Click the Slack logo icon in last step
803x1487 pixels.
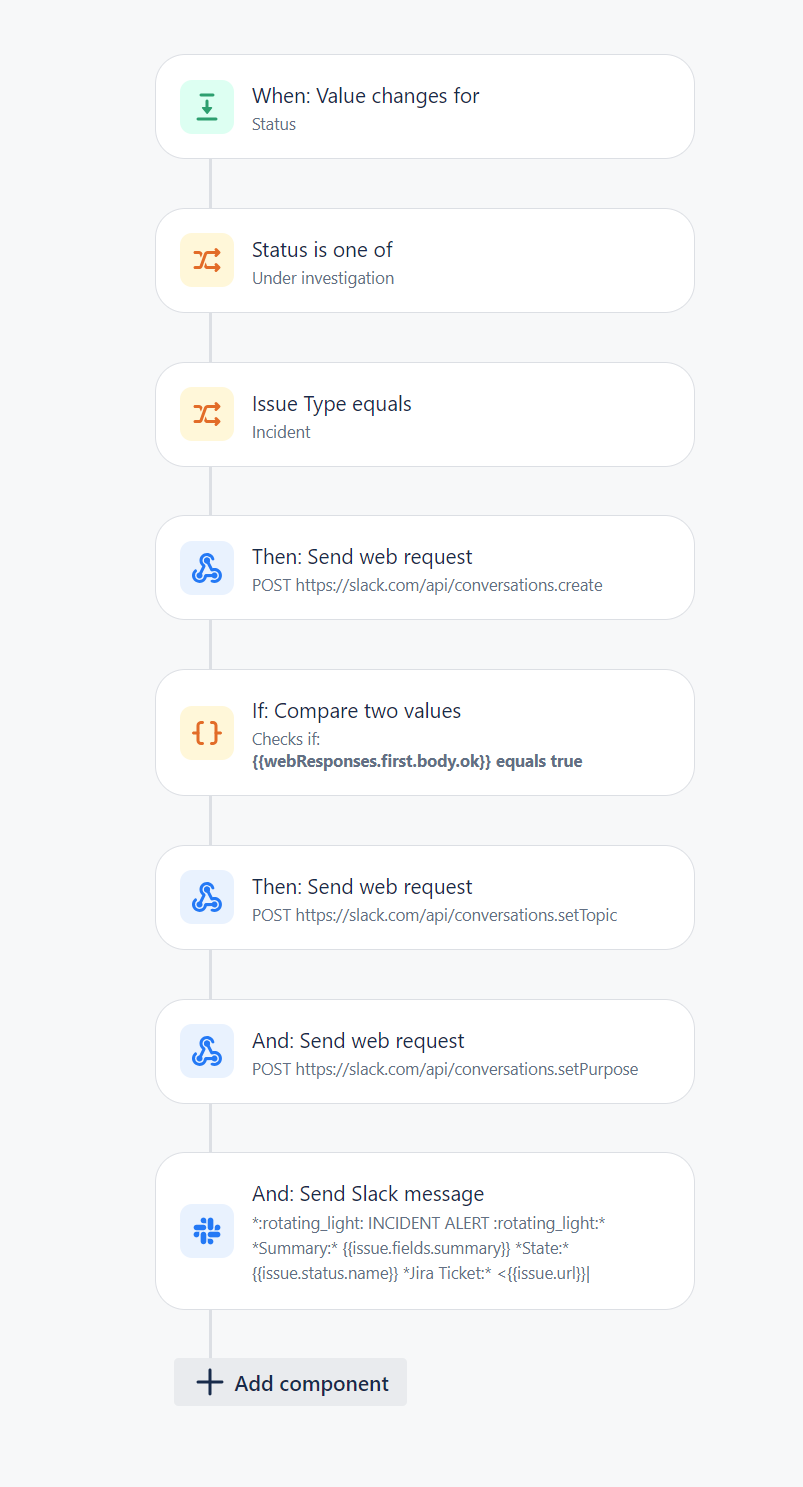207,1230
